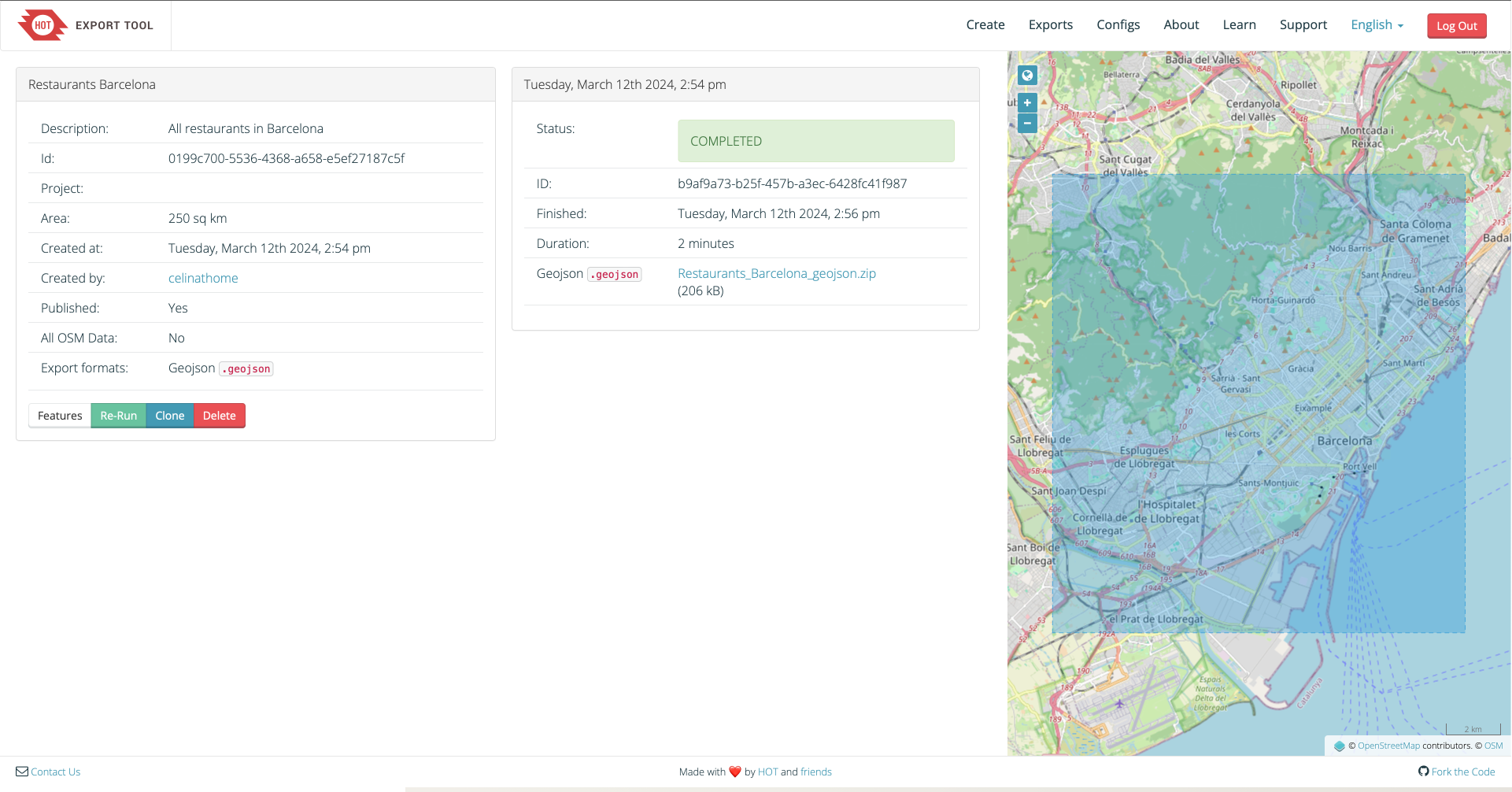Open the Exports page
Viewport: 1512px width, 792px height.
click(x=1050, y=25)
